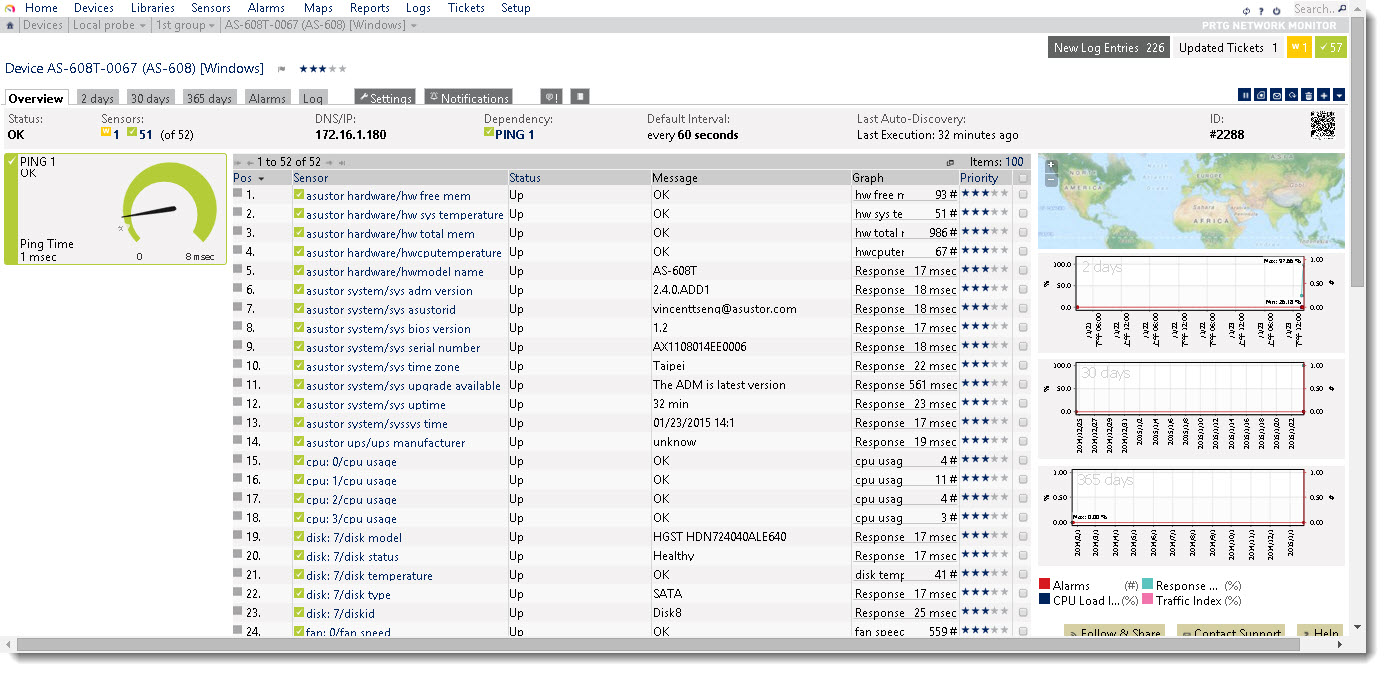Check the box for disk: 7/disk status row

[1023, 556]
